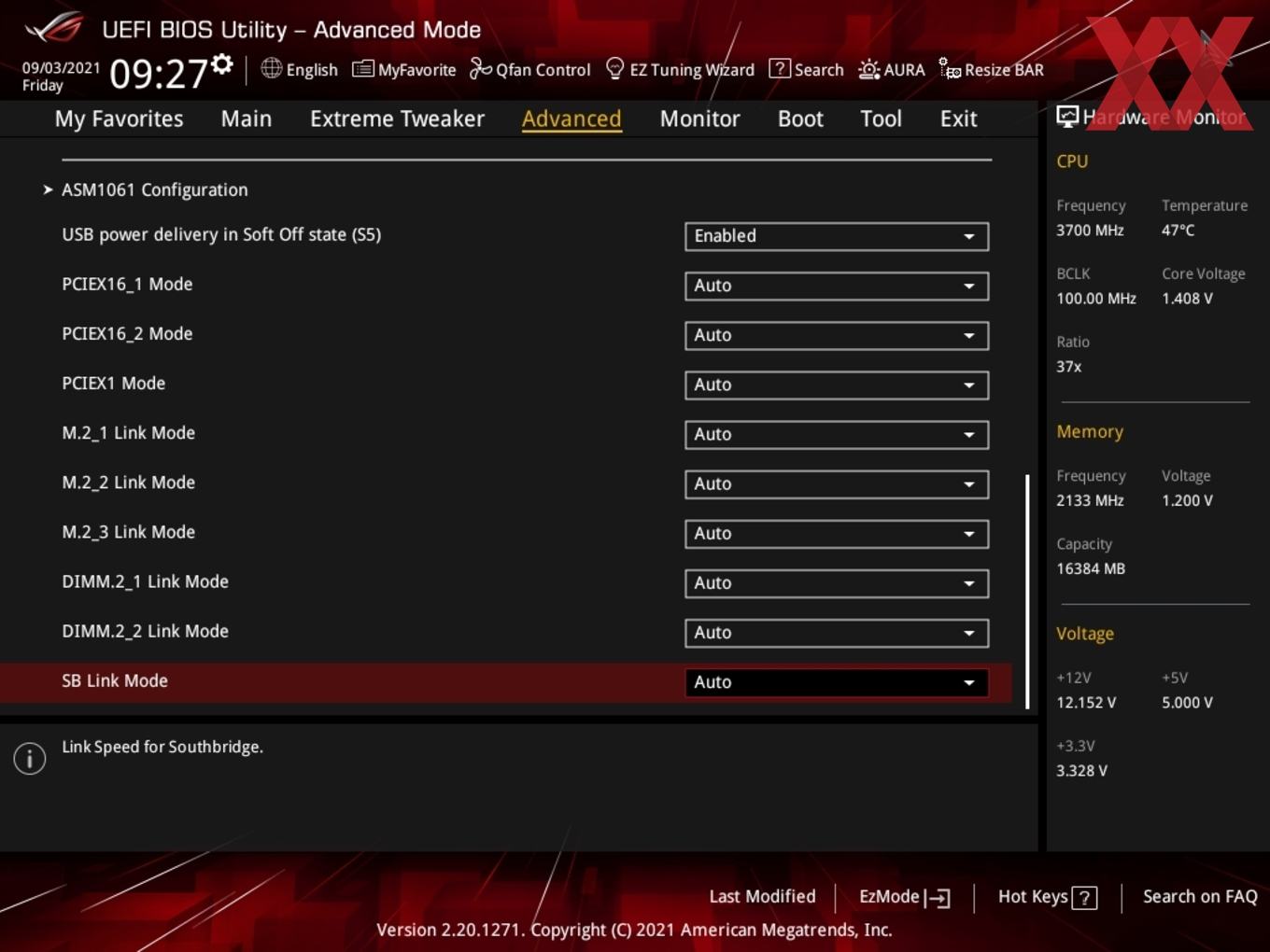The width and height of the screenshot is (1270, 952).
Task: Click CPU temperature value 47°C
Action: pos(1178,230)
